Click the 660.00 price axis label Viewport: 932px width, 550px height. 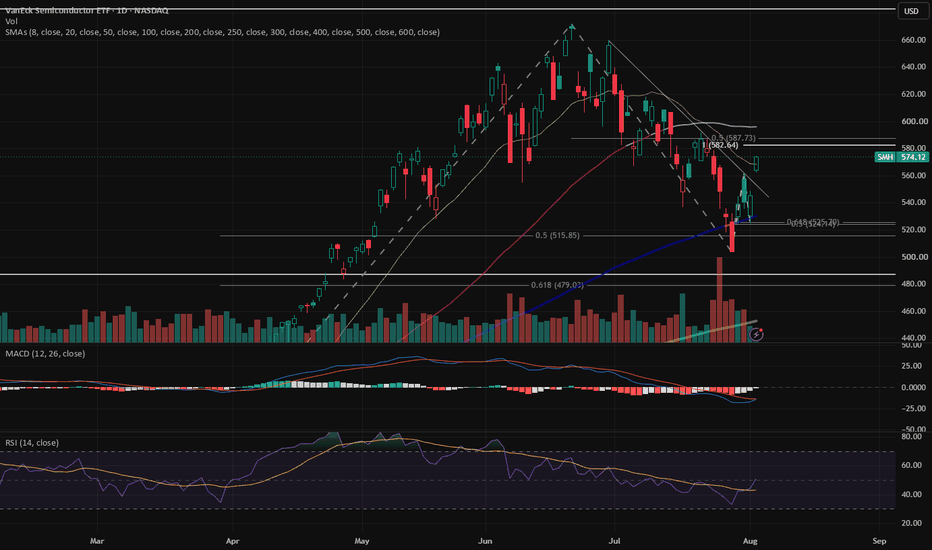click(914, 40)
